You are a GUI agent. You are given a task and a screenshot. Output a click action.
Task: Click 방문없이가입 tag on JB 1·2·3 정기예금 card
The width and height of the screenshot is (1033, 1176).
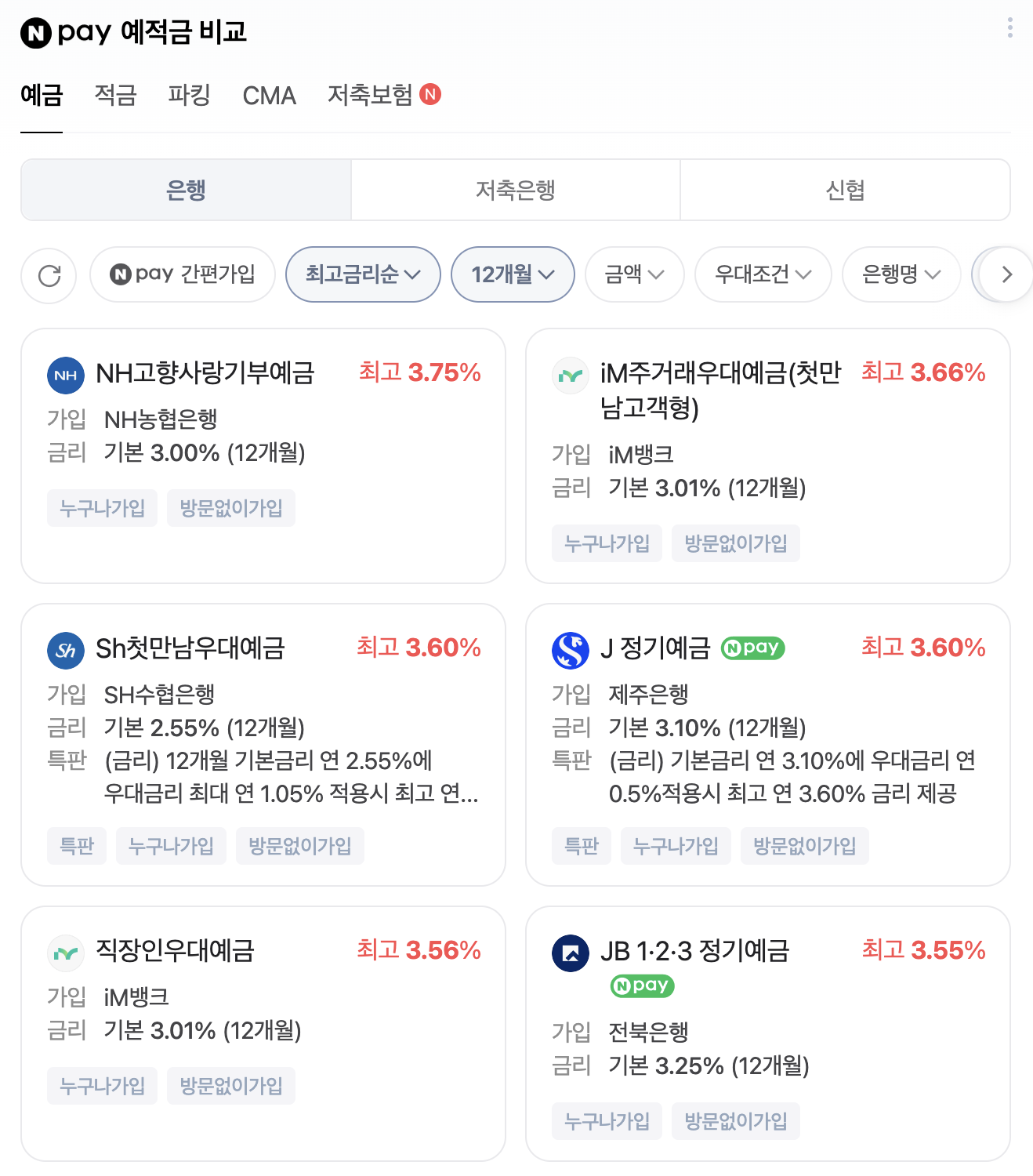point(736,1121)
